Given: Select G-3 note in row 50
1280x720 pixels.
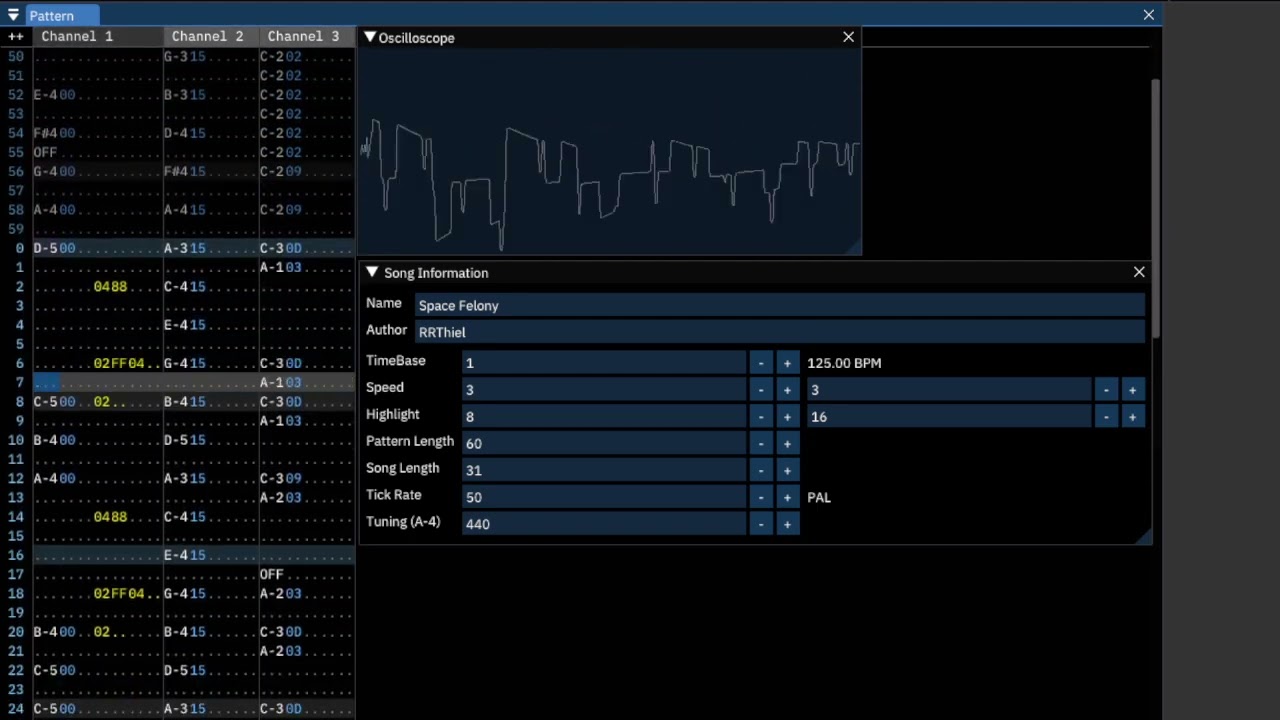Looking at the screenshot, I should 176,56.
